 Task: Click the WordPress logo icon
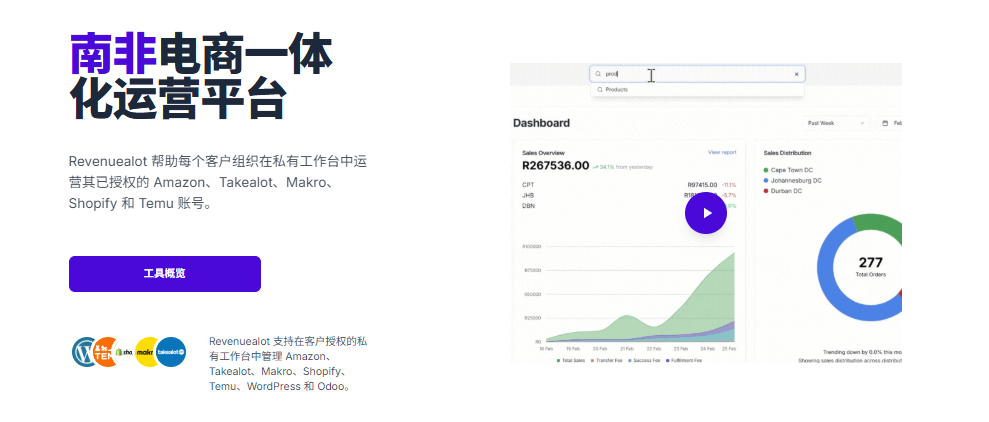[x=84, y=351]
